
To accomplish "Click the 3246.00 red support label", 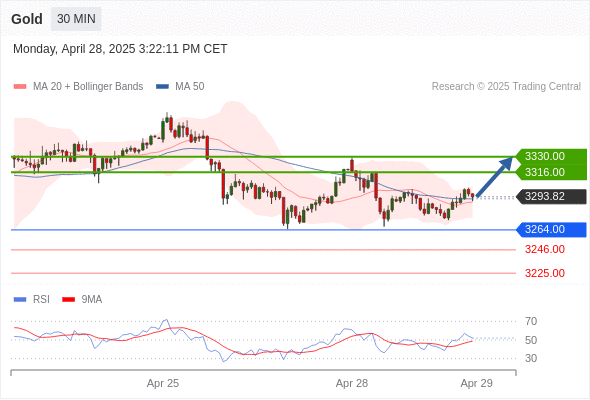I will (544, 249).
